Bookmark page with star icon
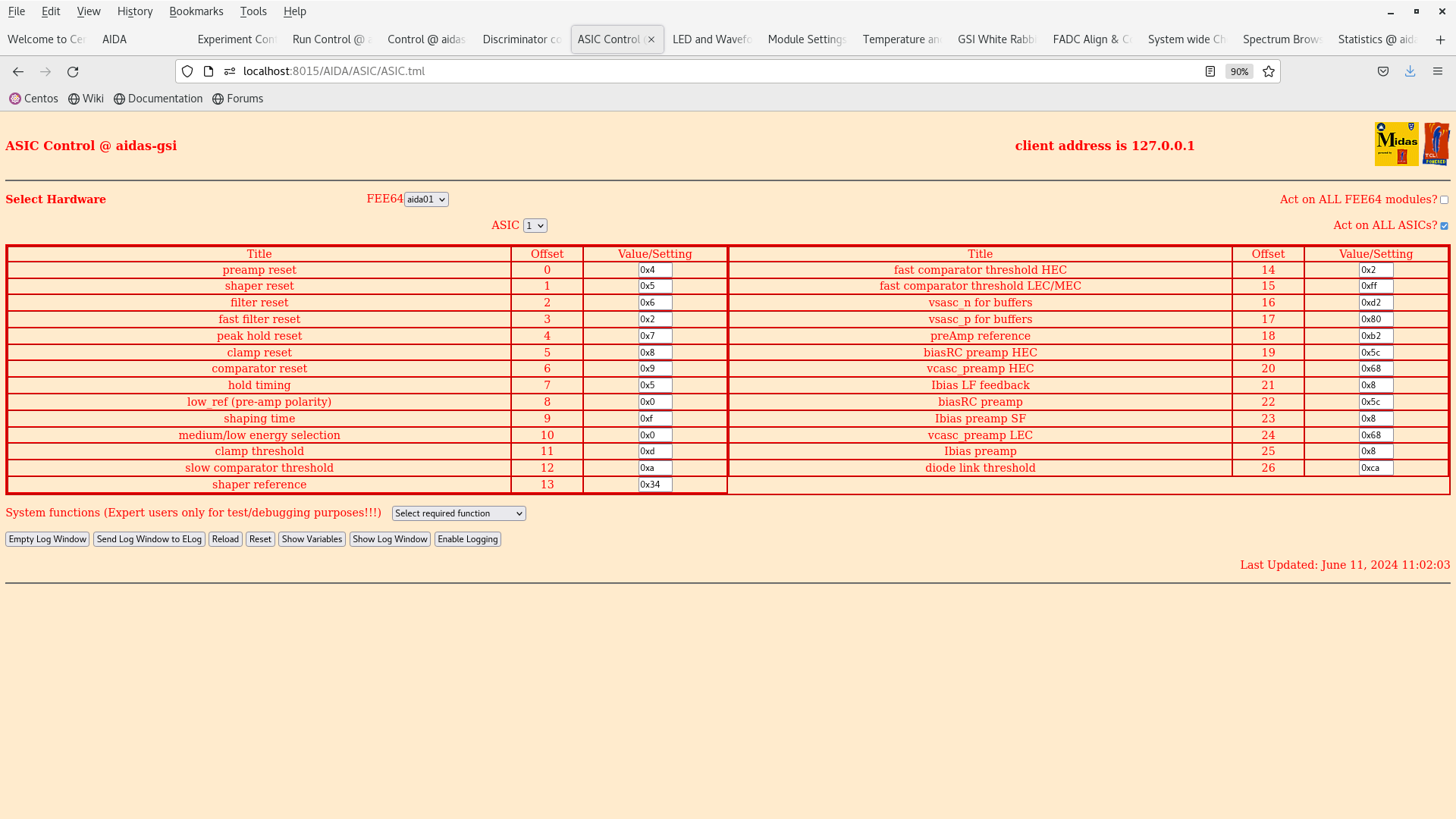The width and height of the screenshot is (1456, 819). click(1269, 71)
